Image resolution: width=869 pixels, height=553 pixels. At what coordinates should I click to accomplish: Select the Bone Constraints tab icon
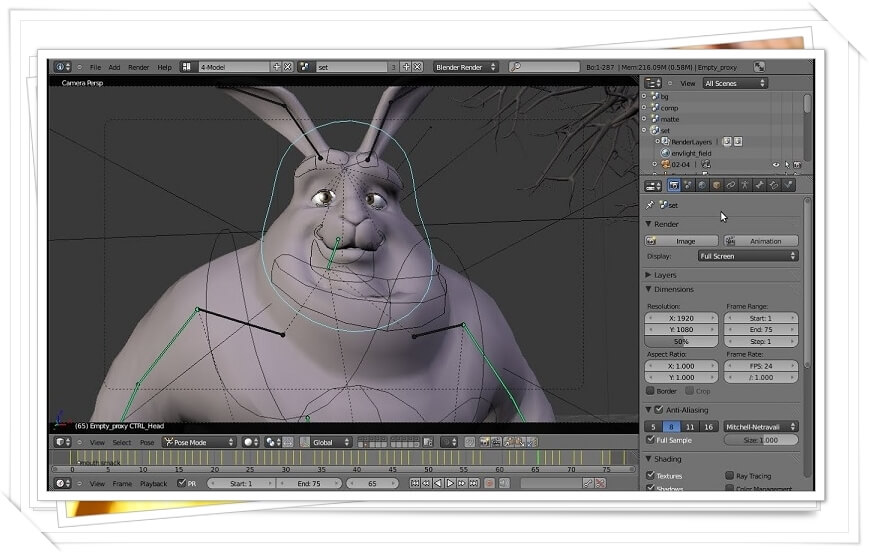774,186
